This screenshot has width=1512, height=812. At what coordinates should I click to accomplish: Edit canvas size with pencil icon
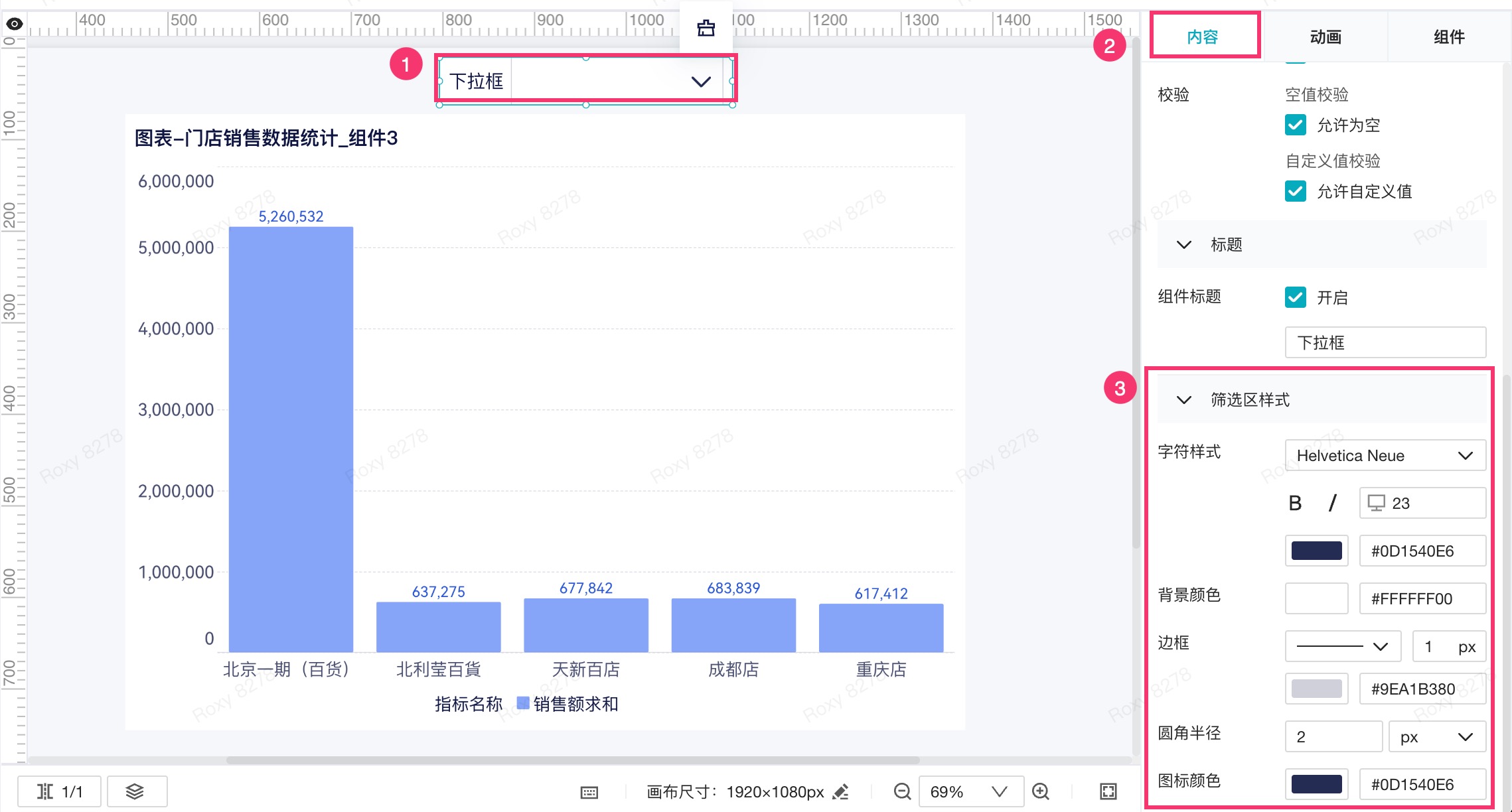pos(841,791)
